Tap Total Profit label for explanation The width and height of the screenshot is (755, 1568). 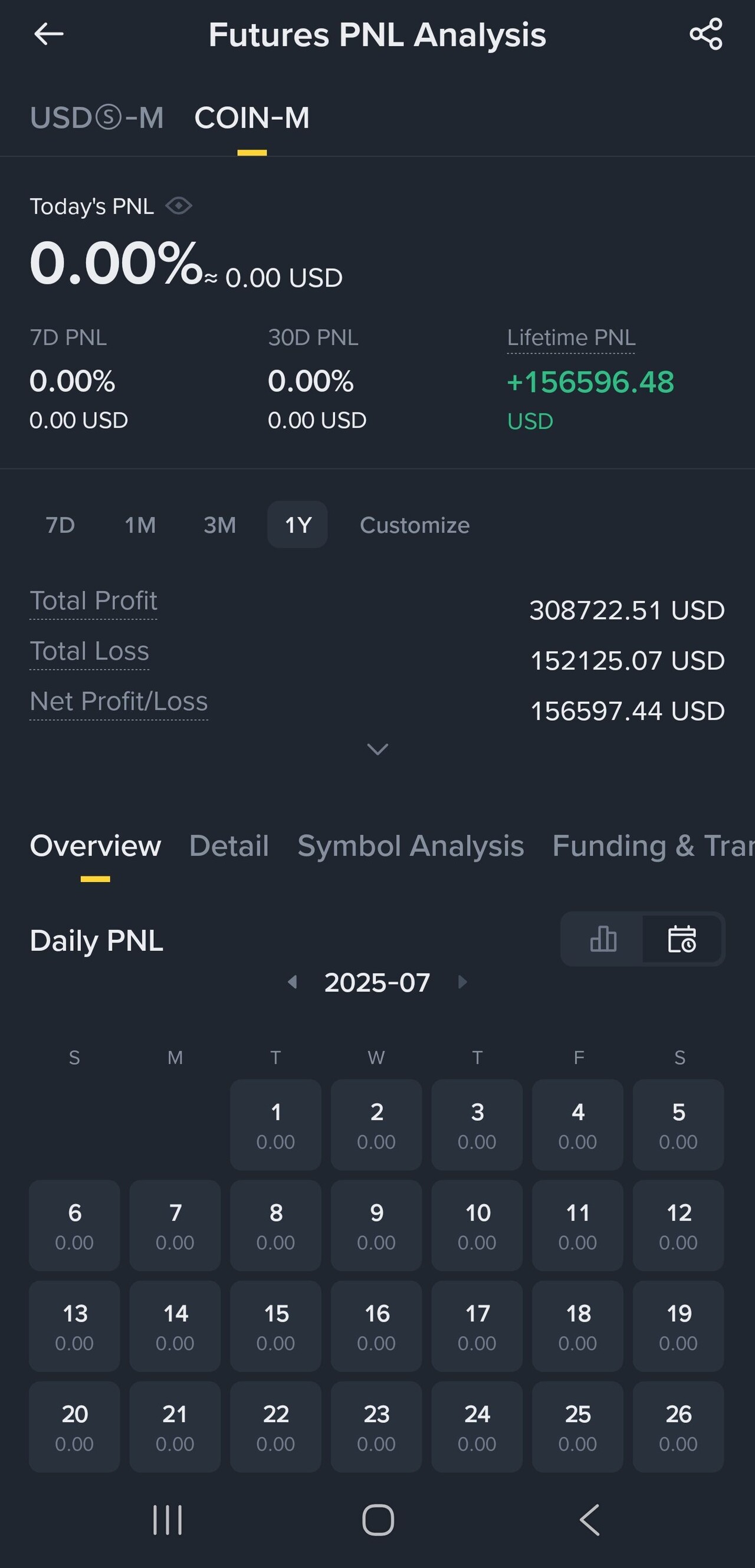pyautogui.click(x=94, y=601)
